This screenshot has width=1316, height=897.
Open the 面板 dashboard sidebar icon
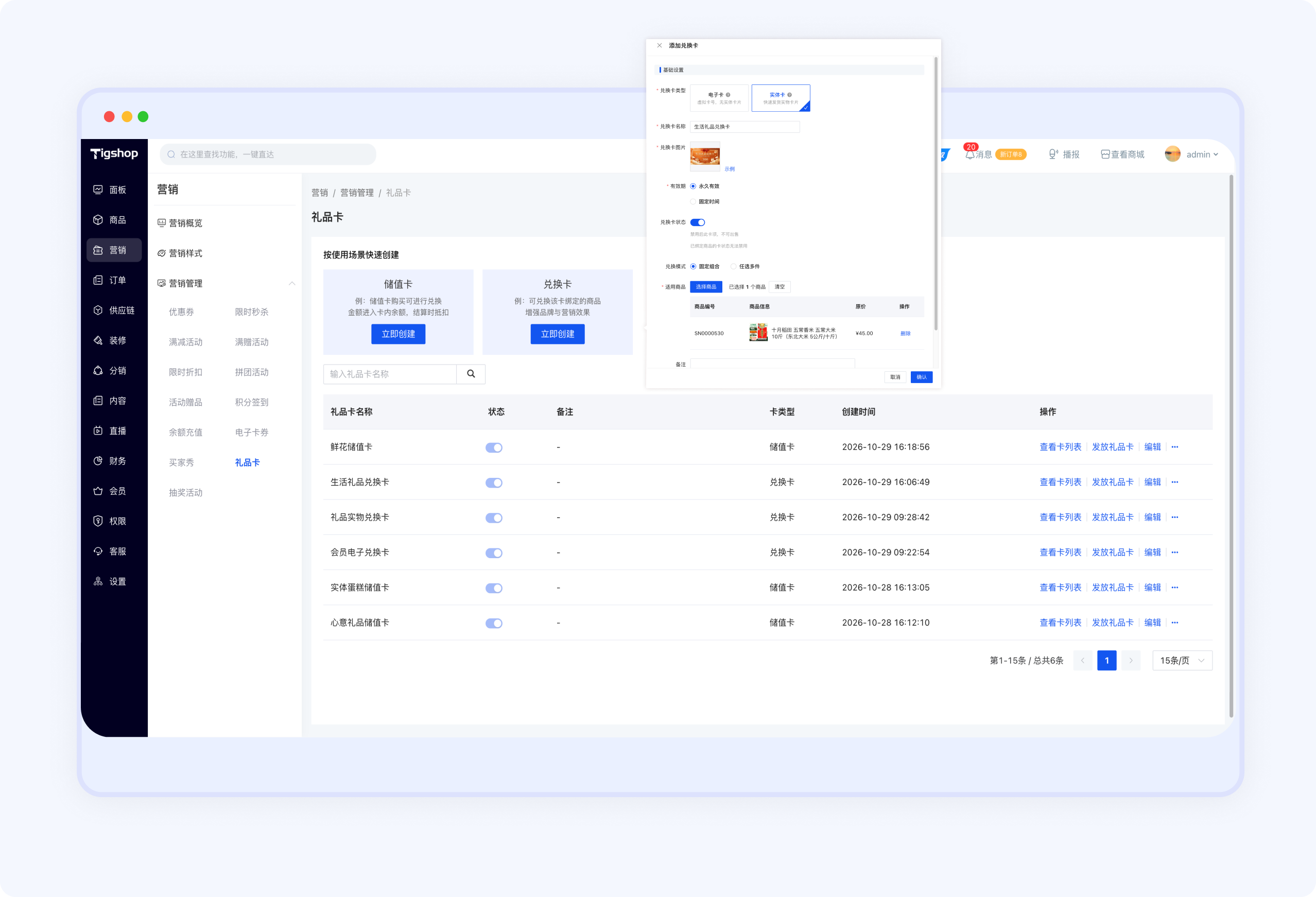tap(98, 189)
